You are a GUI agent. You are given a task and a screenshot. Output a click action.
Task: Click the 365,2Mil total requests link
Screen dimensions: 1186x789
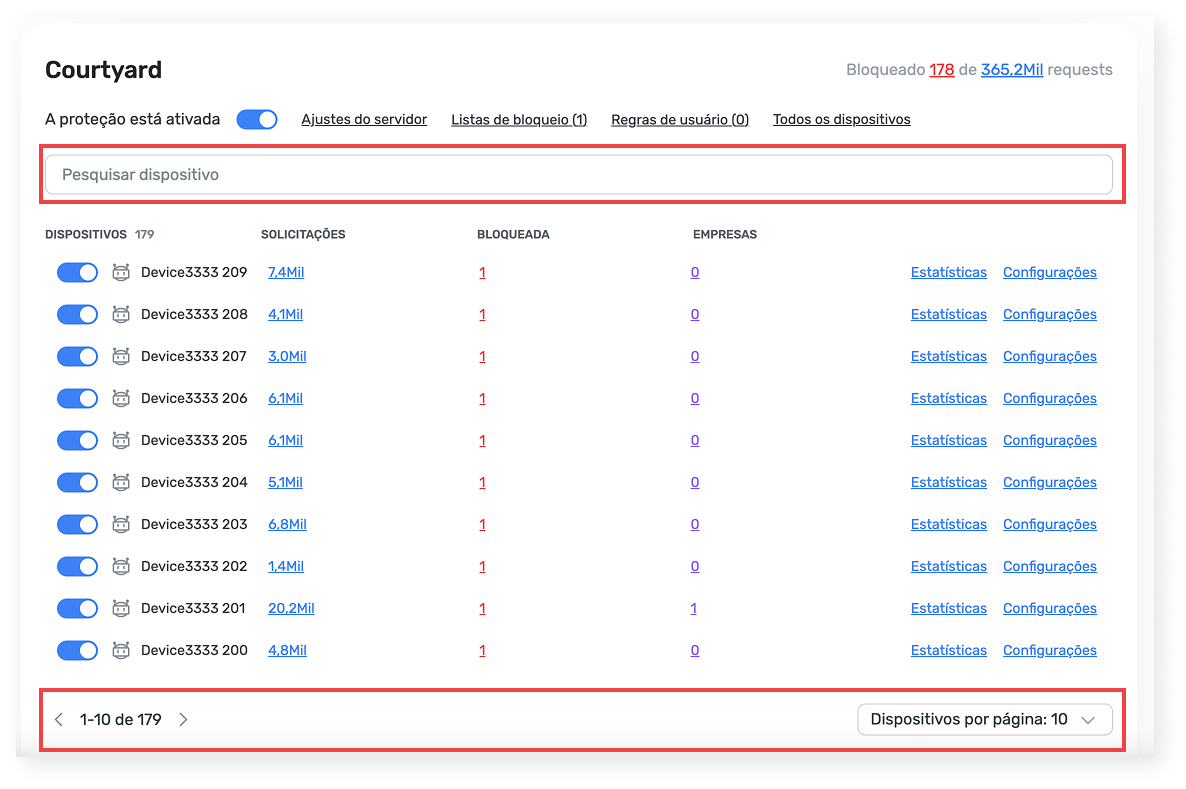(1012, 70)
